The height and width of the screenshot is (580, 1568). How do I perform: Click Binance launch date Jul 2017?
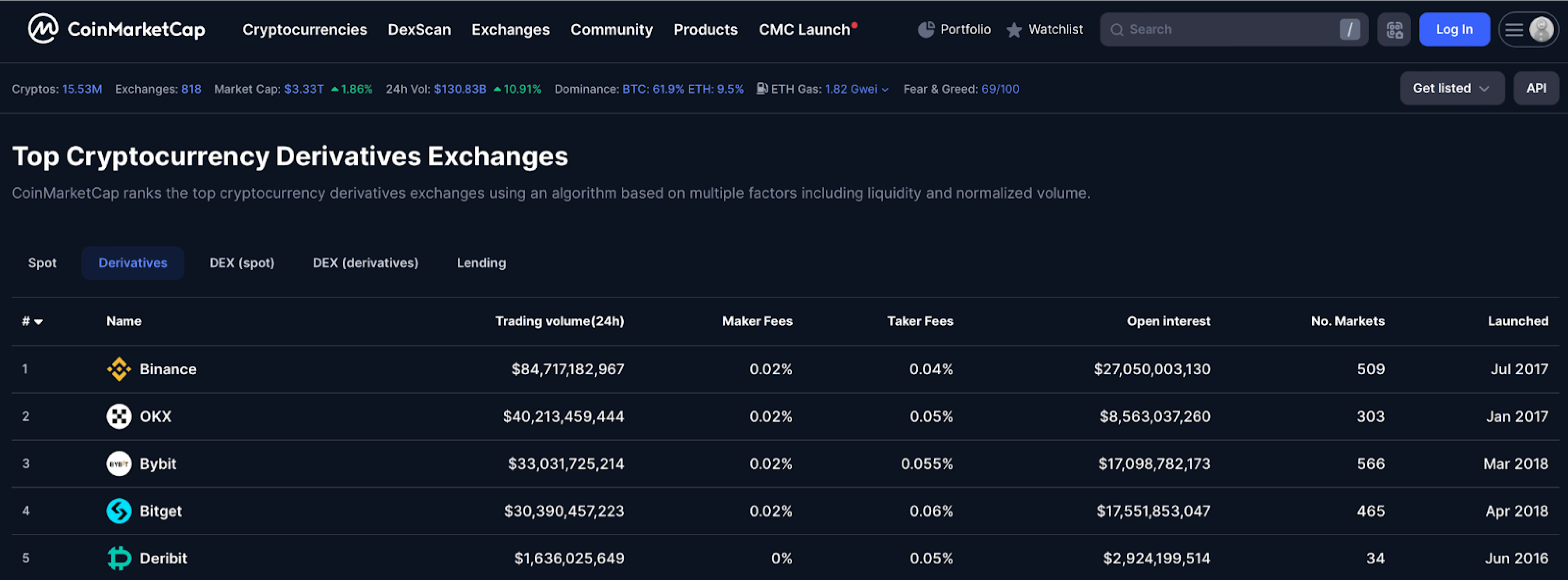coord(1519,369)
